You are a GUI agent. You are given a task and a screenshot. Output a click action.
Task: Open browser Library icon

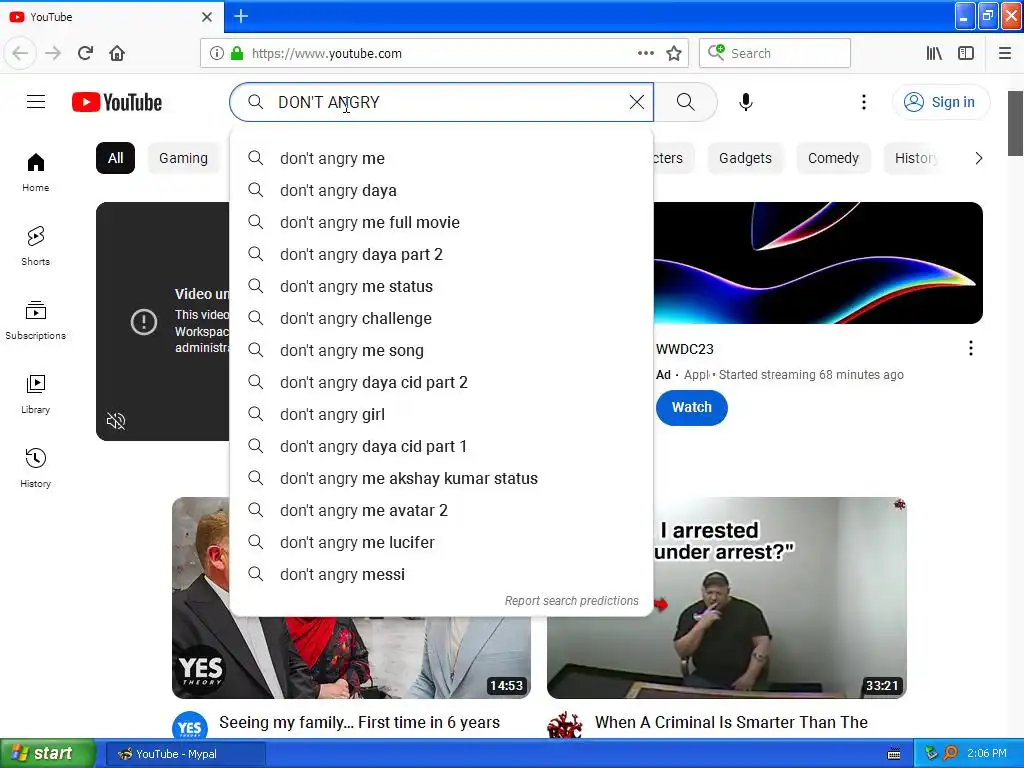[x=934, y=53]
